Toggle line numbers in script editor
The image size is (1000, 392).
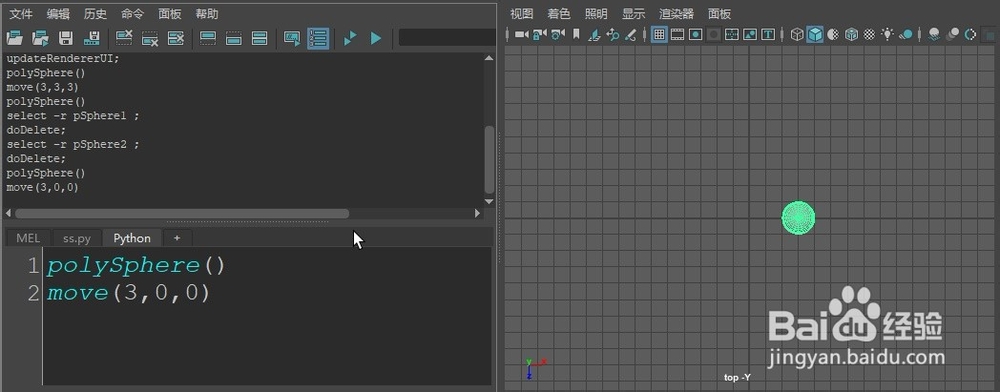(x=318, y=38)
